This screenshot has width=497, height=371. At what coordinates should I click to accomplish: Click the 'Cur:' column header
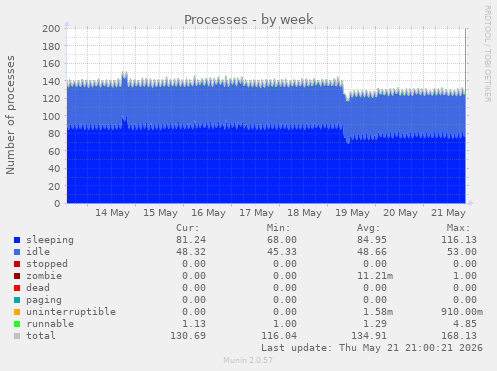pos(188,228)
